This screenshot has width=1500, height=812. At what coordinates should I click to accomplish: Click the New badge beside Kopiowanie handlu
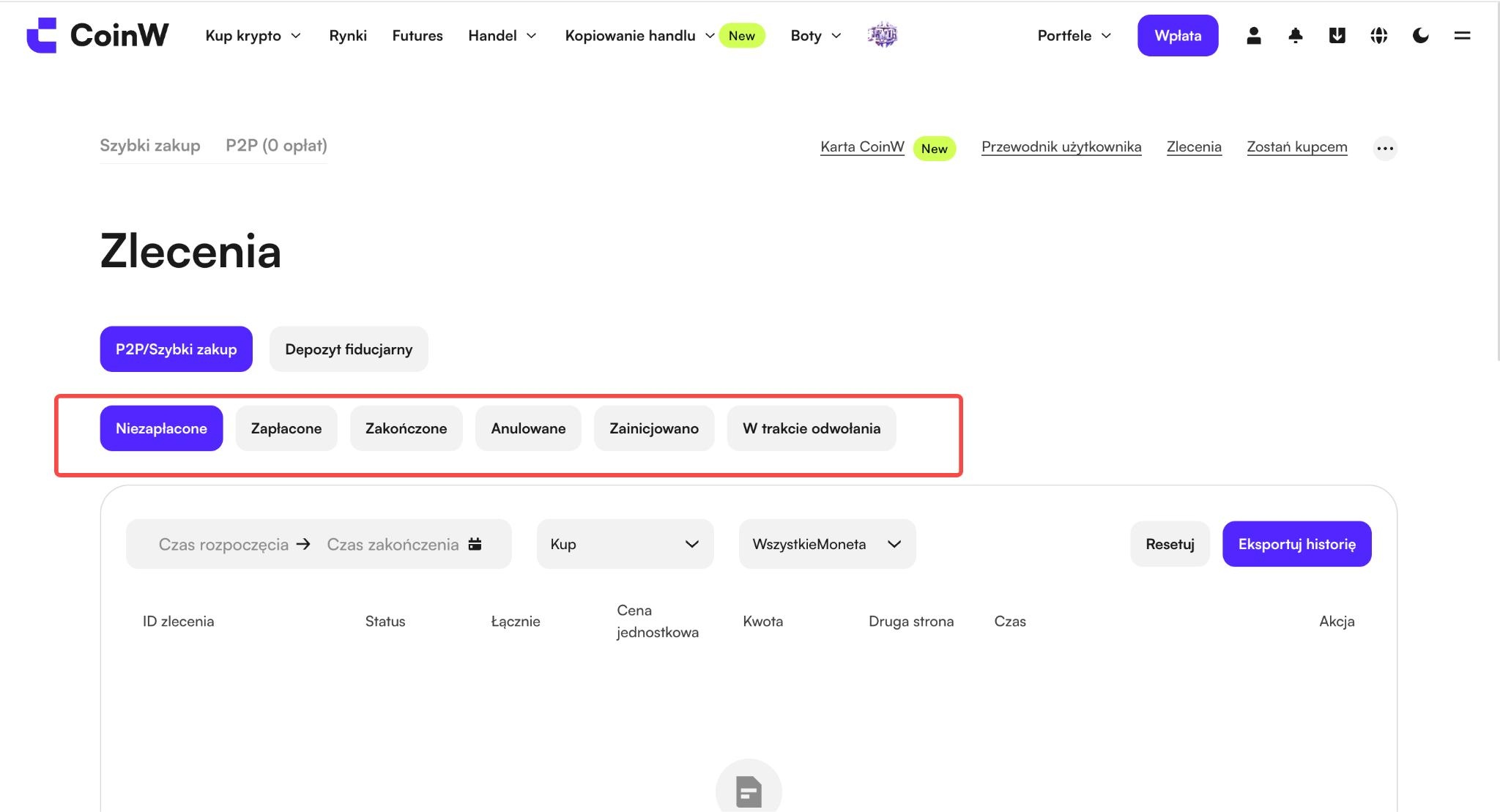(x=742, y=35)
